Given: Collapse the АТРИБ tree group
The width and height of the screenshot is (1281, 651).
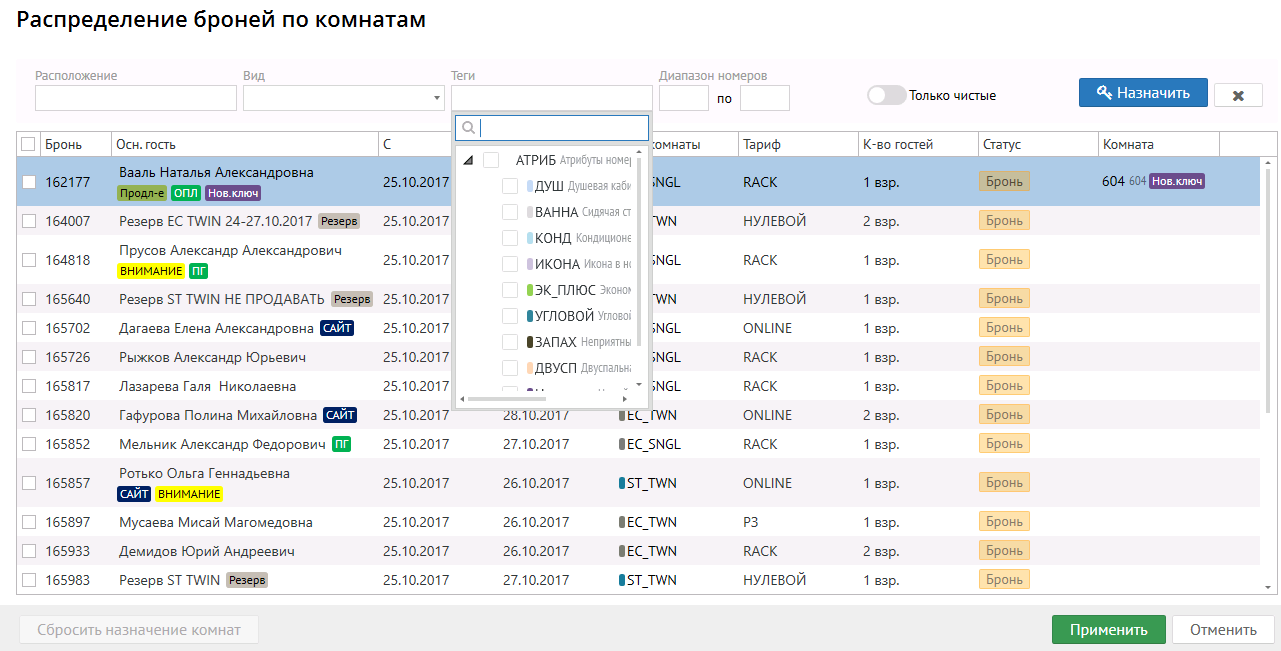Looking at the screenshot, I should click(x=468, y=160).
